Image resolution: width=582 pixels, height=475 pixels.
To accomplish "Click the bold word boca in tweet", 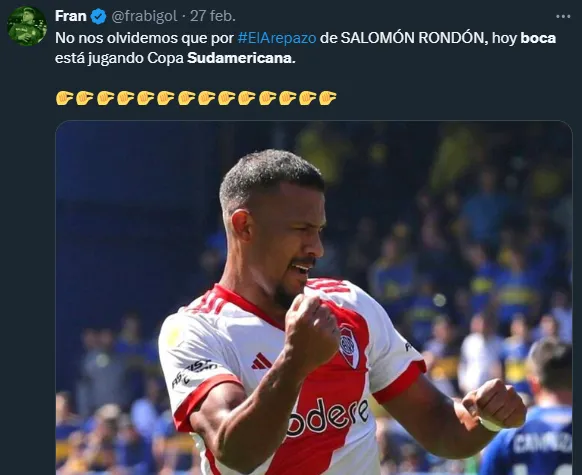I will [538, 38].
